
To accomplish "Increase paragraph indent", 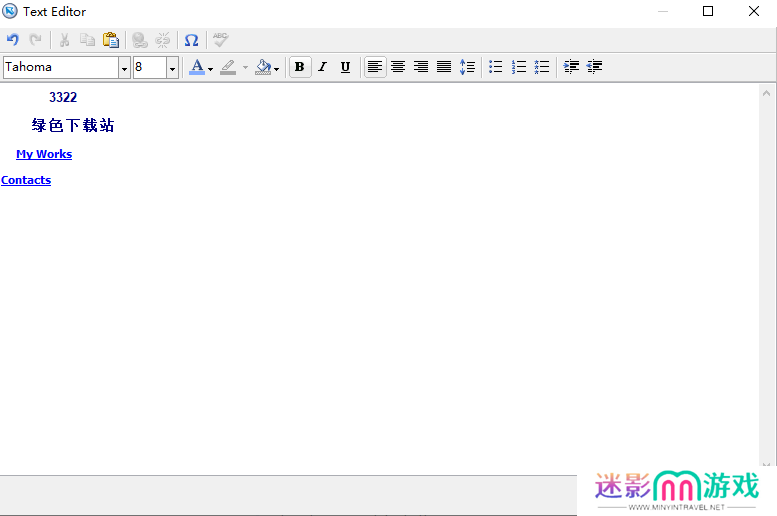I will point(571,66).
